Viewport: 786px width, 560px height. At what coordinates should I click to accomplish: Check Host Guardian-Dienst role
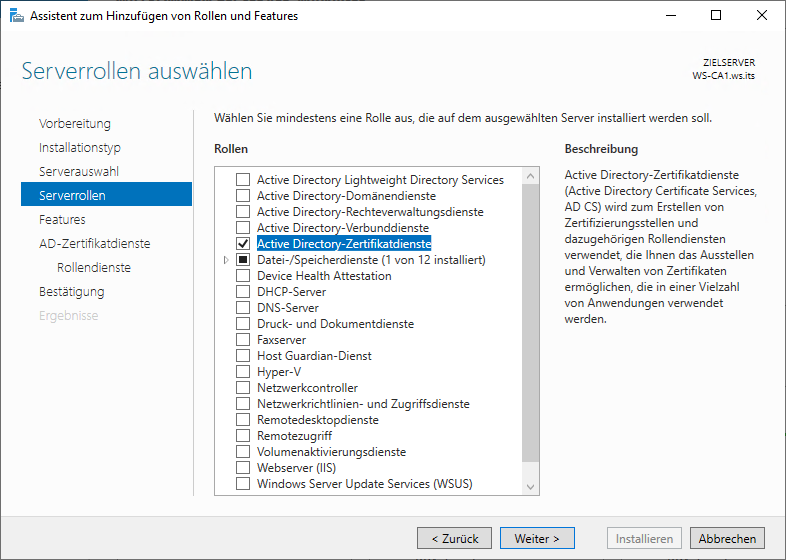tap(243, 356)
